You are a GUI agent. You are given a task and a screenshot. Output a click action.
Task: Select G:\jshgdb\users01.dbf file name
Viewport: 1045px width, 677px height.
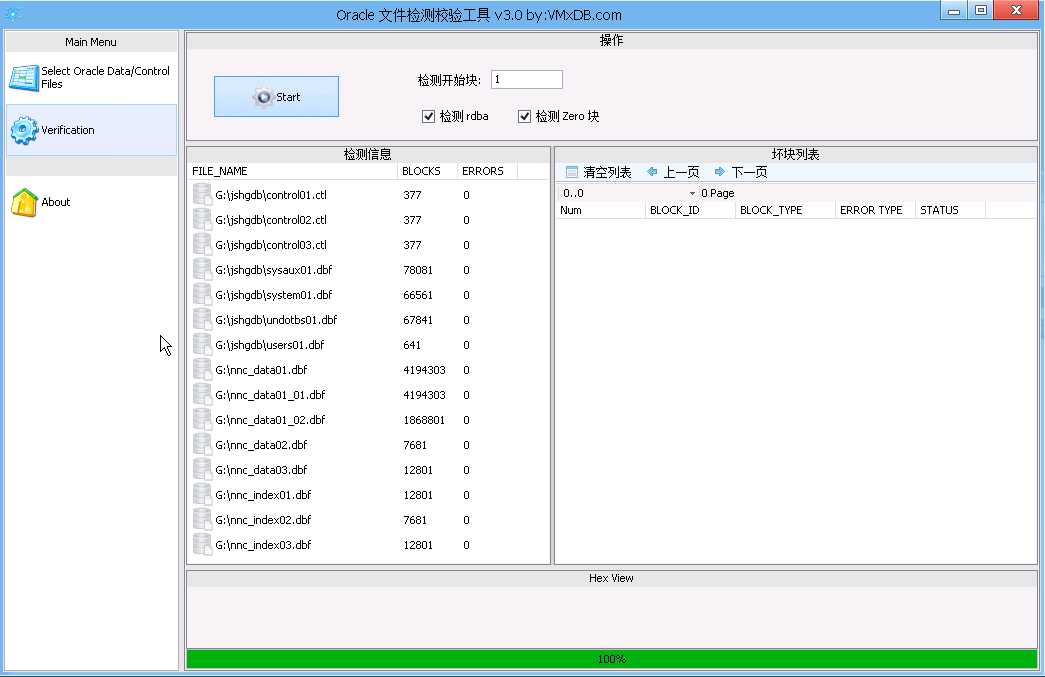(270, 344)
